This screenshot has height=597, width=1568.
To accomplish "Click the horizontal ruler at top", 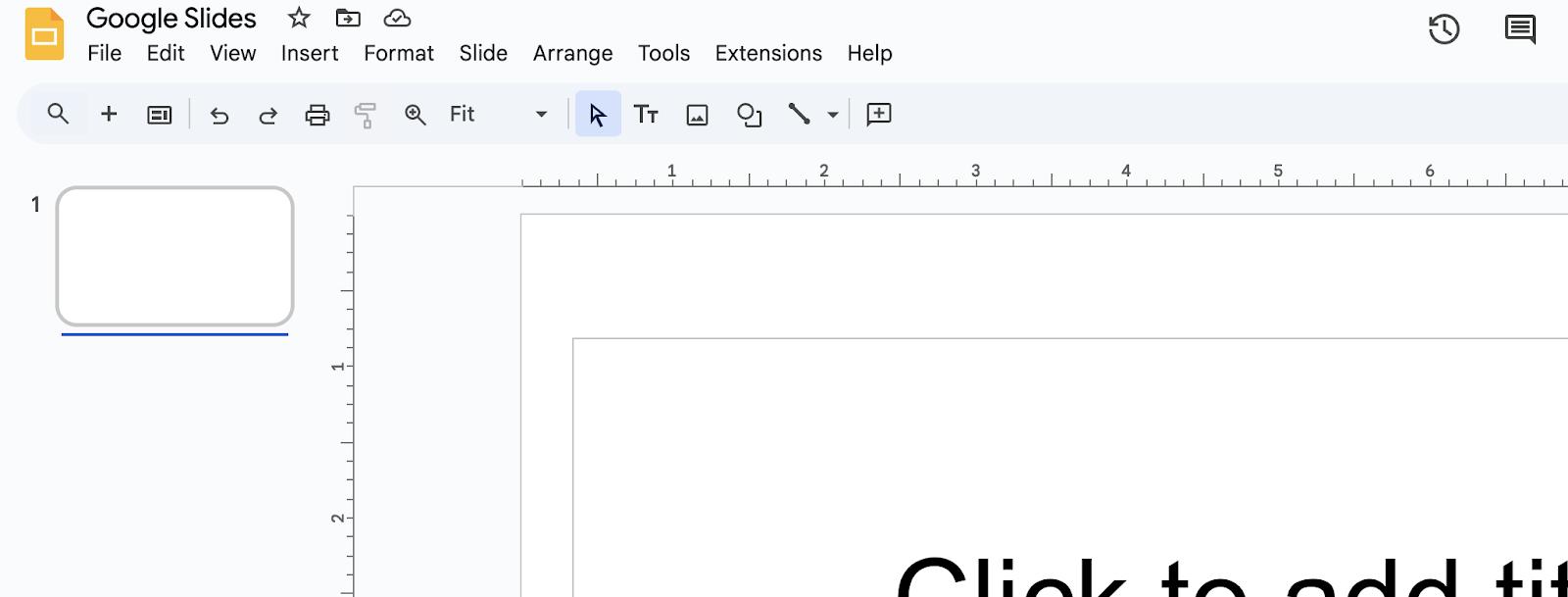I will 1045,175.
